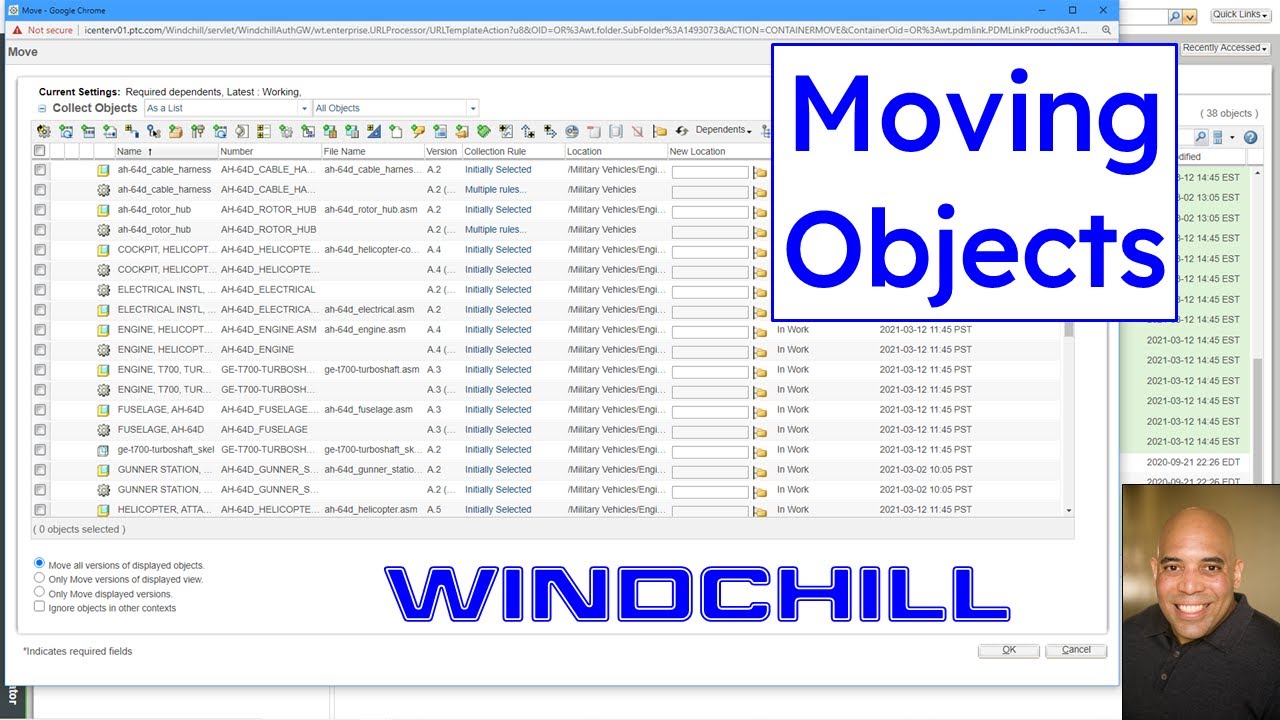The image size is (1280, 720).
Task: Click the Cancel button
Action: [x=1076, y=650]
